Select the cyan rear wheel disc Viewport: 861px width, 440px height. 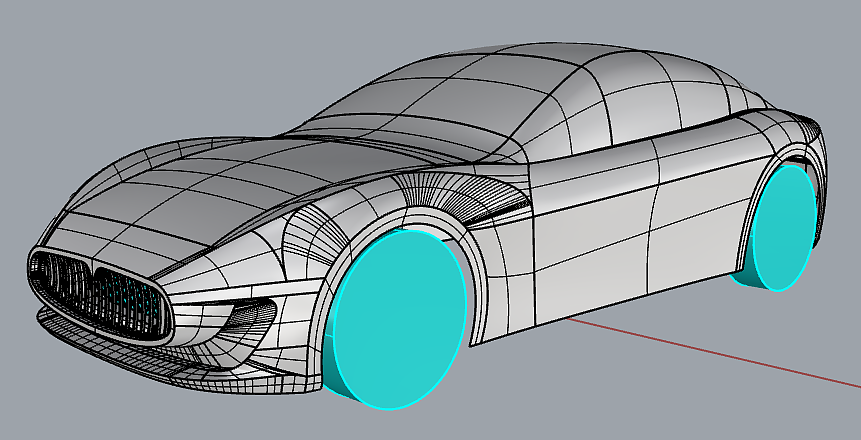(784, 228)
